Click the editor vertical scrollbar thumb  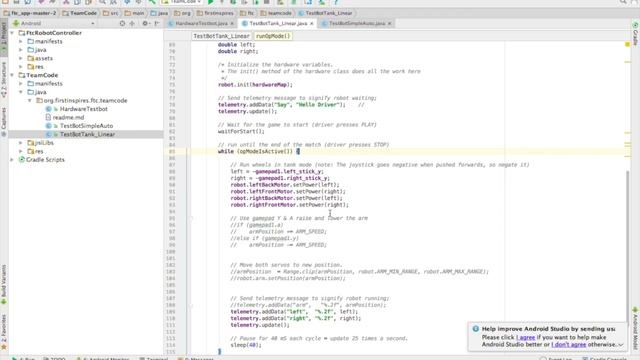pyautogui.click(x=627, y=247)
